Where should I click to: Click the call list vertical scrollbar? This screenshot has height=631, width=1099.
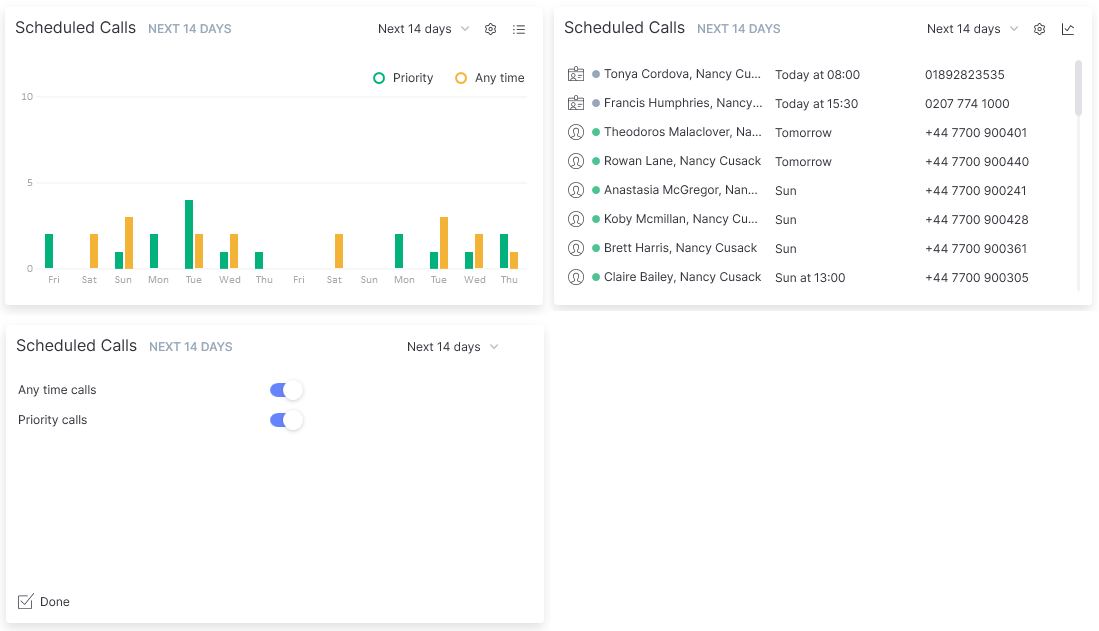(x=1078, y=88)
